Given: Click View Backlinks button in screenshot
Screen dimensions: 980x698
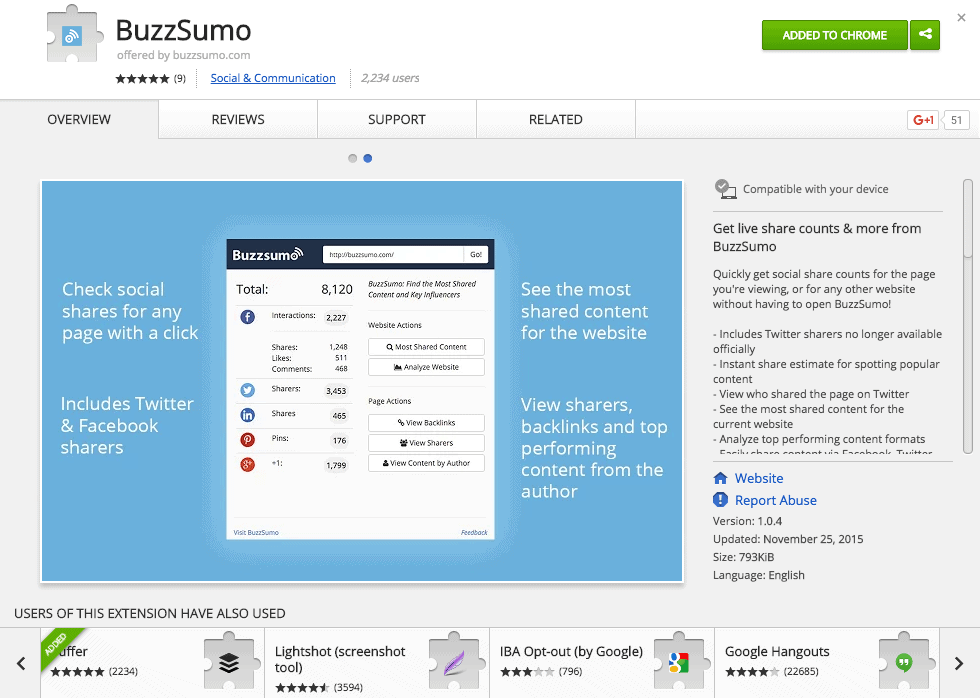Looking at the screenshot, I should pos(426,422).
